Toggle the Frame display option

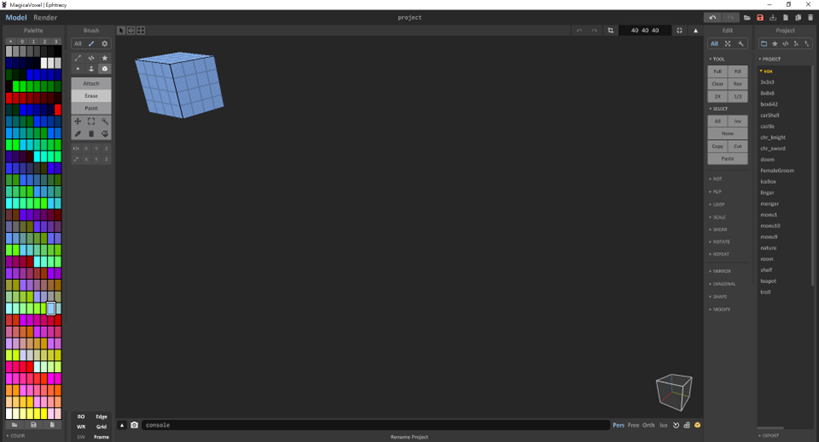101,436
